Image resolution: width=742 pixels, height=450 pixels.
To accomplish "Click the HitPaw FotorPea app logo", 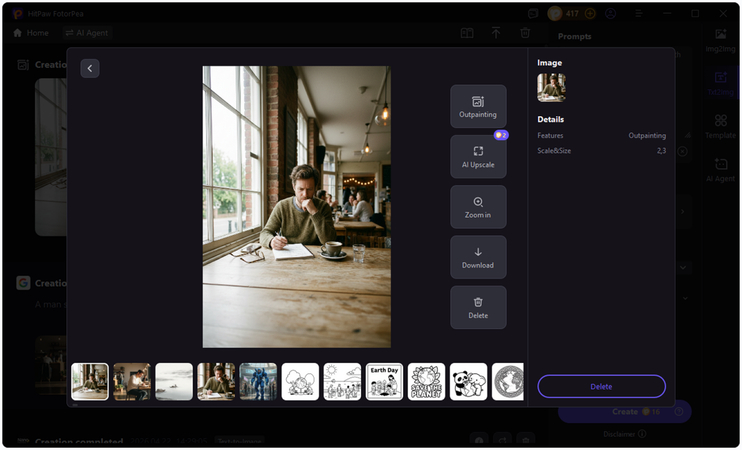I will tap(18, 14).
